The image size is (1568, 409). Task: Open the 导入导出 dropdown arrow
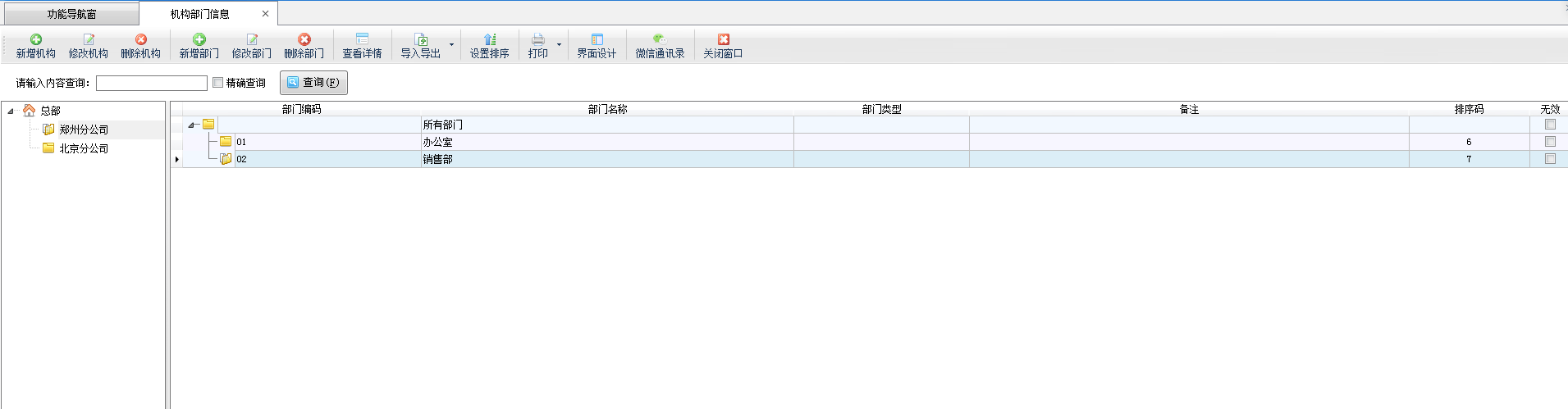451,45
